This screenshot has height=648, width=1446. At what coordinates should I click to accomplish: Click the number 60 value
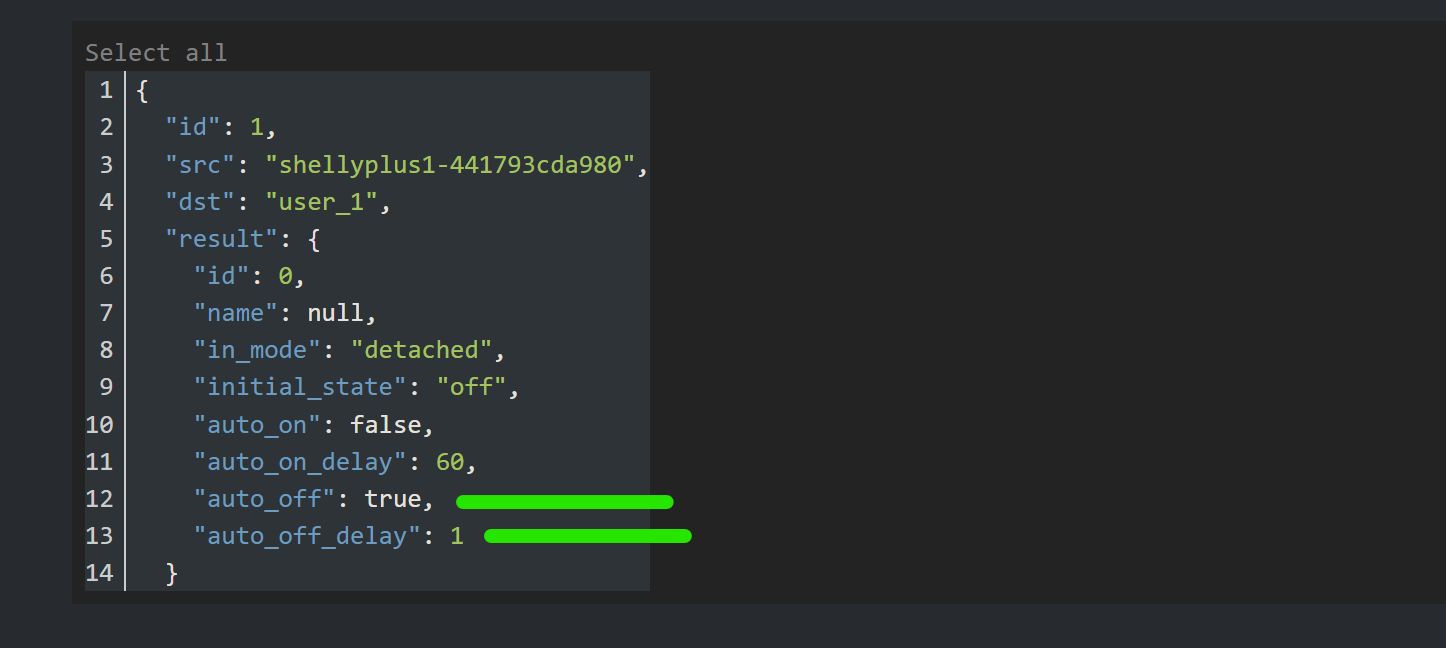pos(450,462)
